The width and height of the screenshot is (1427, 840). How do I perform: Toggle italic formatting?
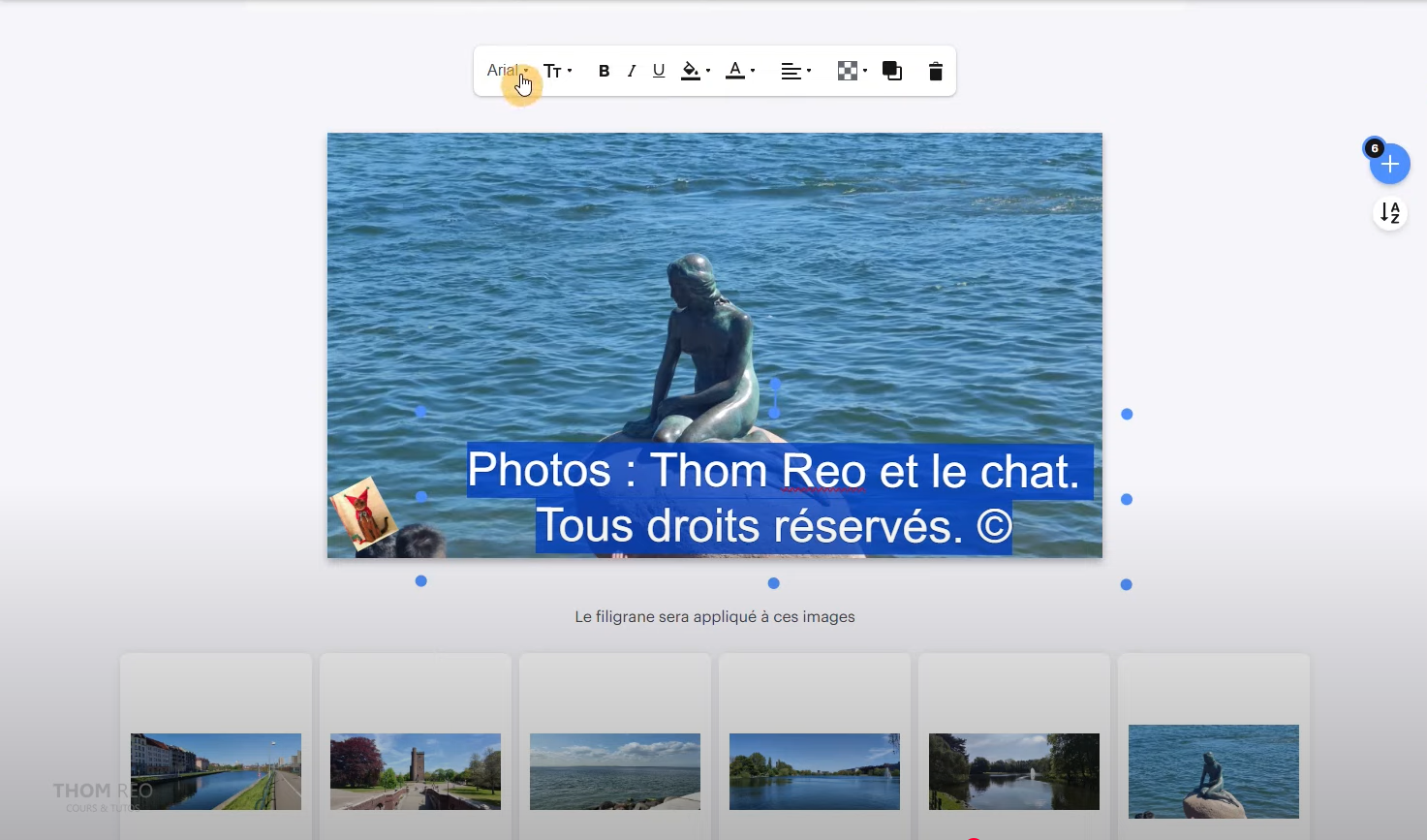(x=632, y=71)
